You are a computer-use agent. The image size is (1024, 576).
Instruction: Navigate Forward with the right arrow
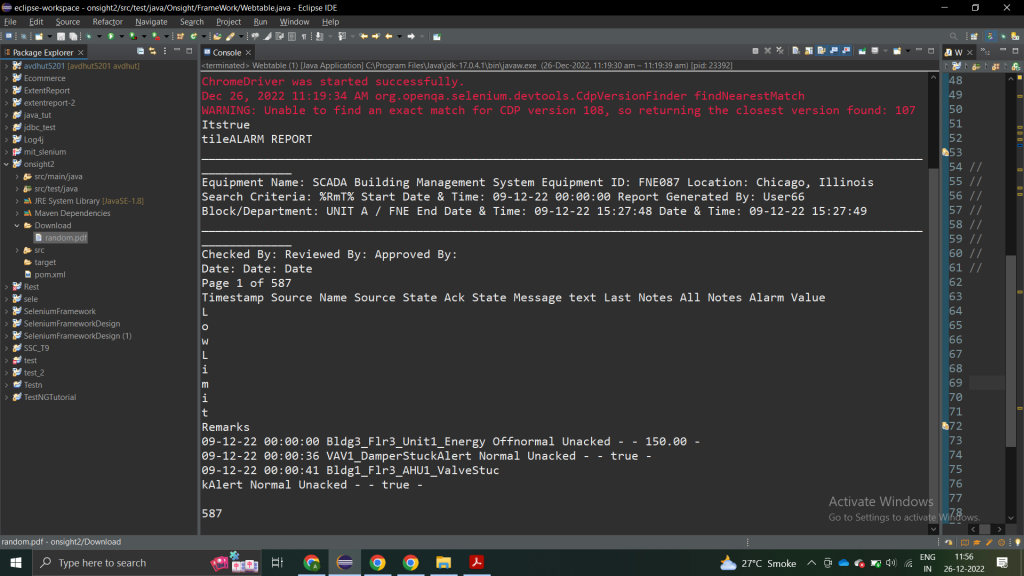(x=411, y=37)
